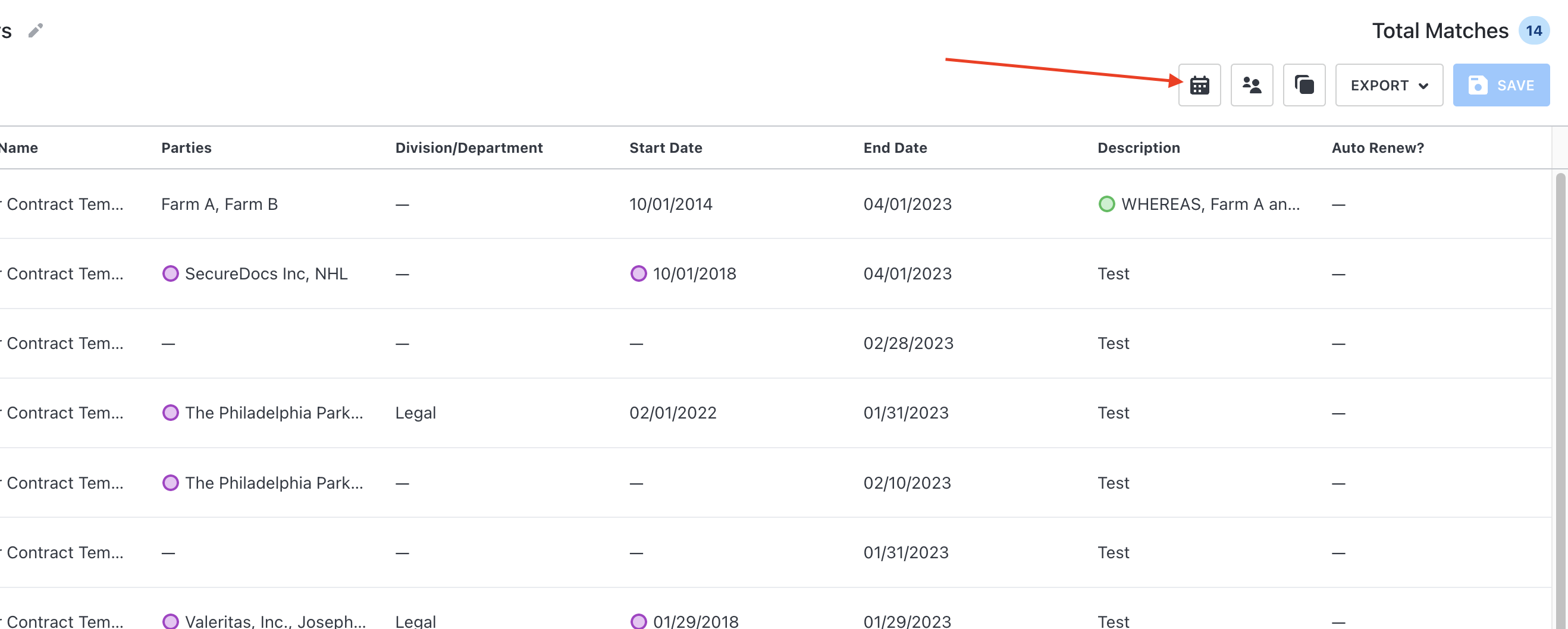Image resolution: width=1568 pixels, height=629 pixels.
Task: Sort by End Date column header
Action: [x=895, y=148]
